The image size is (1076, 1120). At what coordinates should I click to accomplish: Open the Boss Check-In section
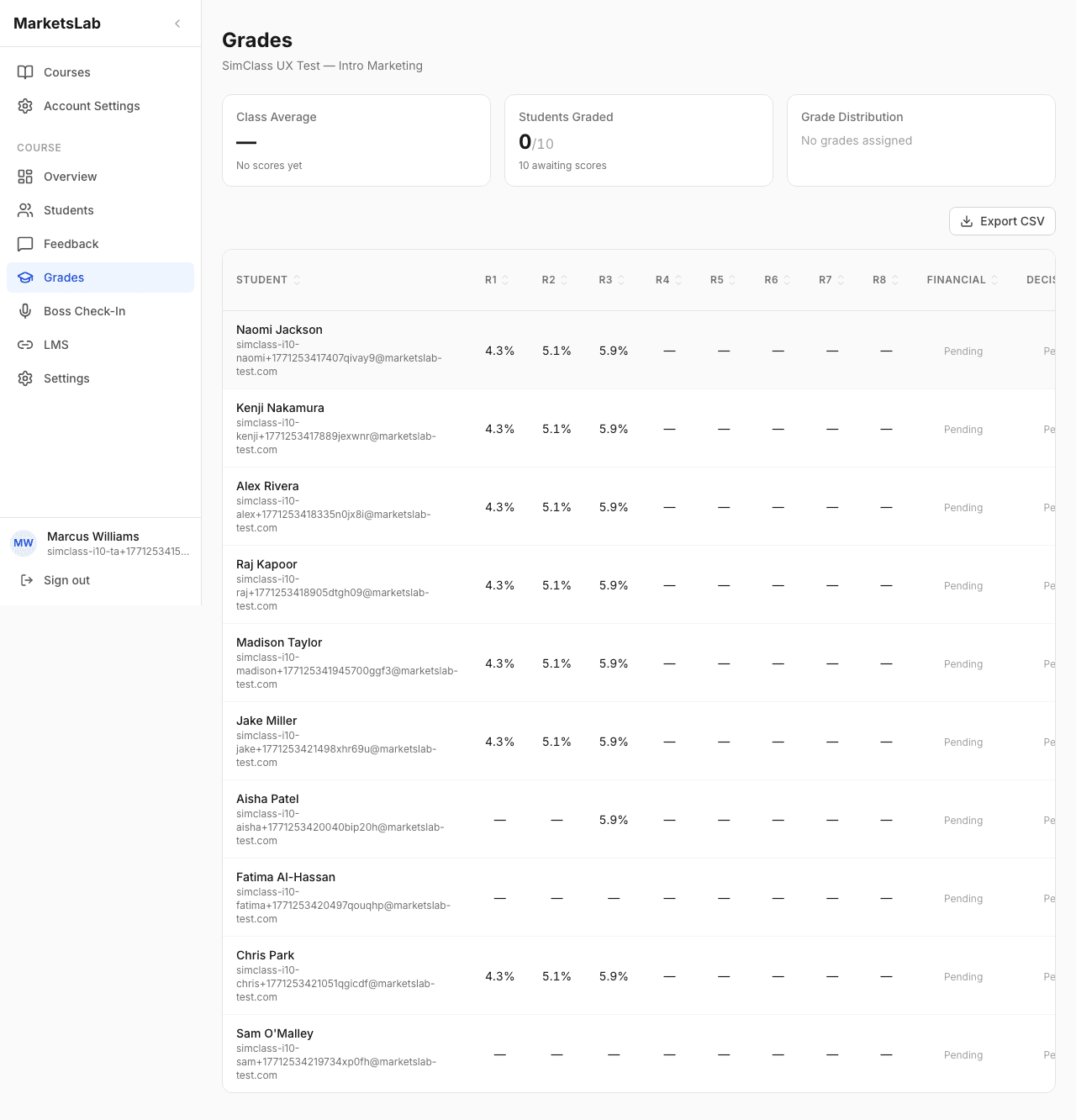point(82,311)
